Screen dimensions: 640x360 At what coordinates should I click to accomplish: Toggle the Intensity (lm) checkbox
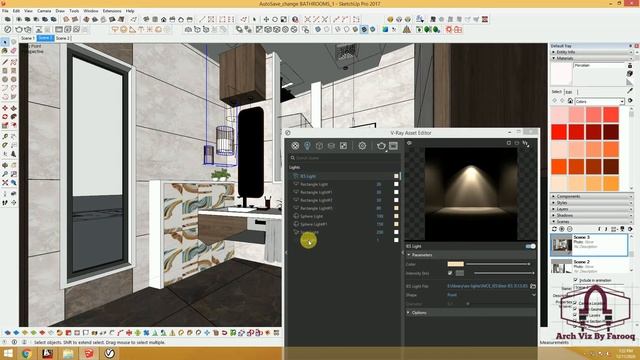tap(450, 273)
